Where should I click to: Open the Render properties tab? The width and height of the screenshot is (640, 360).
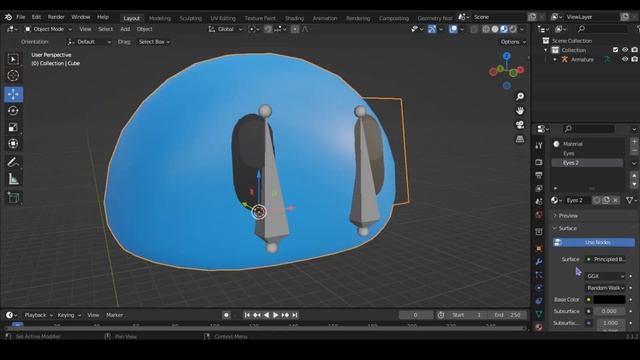539,162
